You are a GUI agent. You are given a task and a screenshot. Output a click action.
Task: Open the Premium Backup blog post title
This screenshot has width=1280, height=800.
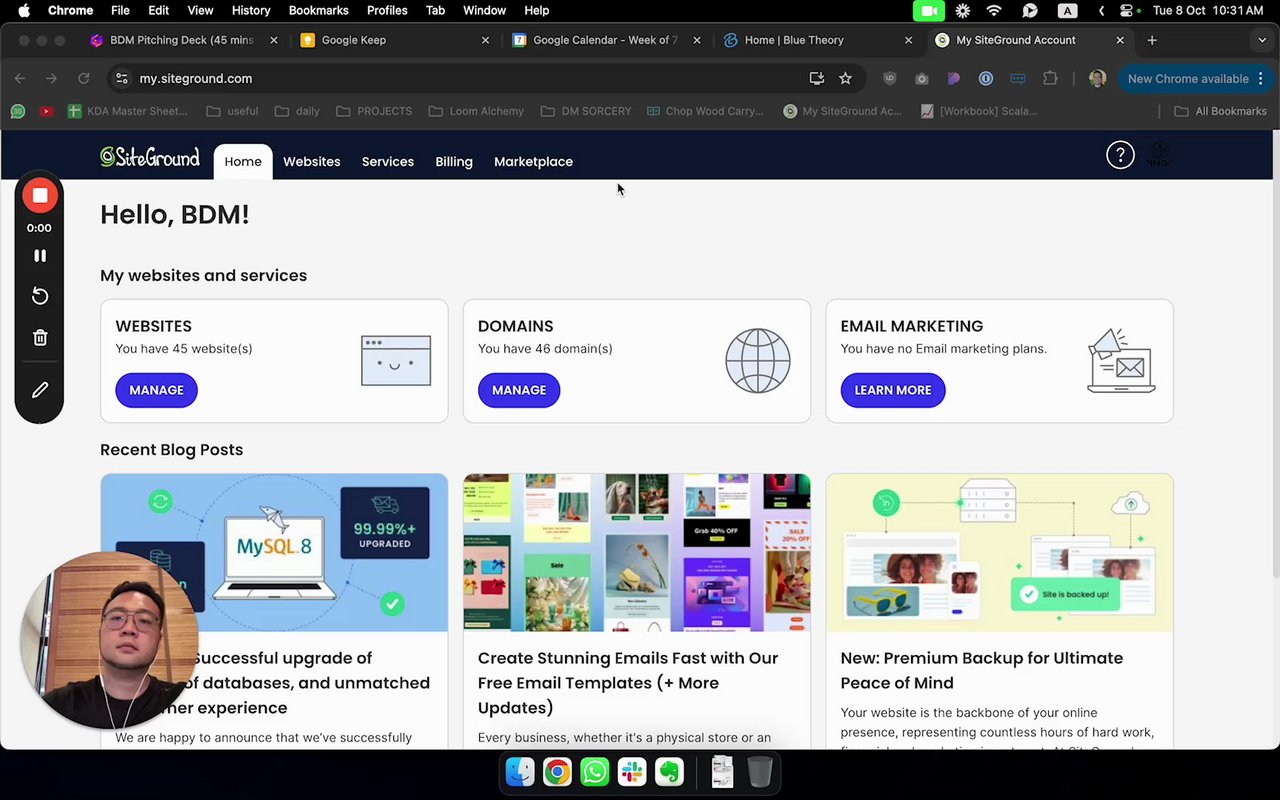(982, 670)
